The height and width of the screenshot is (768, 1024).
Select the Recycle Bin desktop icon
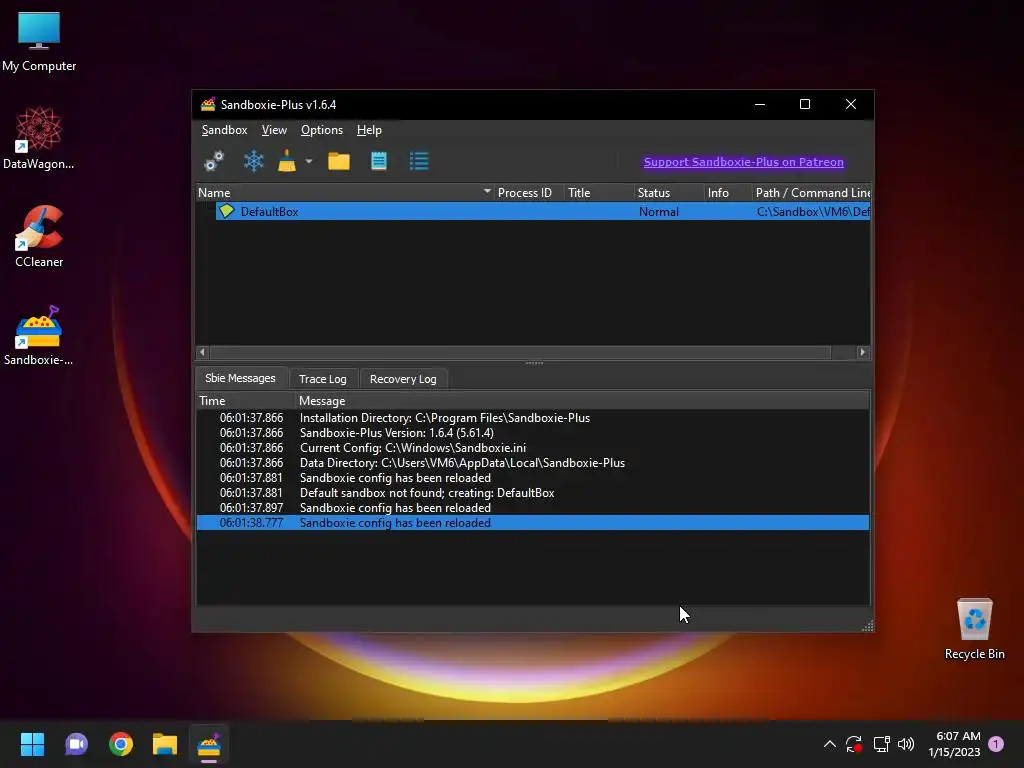click(x=974, y=628)
